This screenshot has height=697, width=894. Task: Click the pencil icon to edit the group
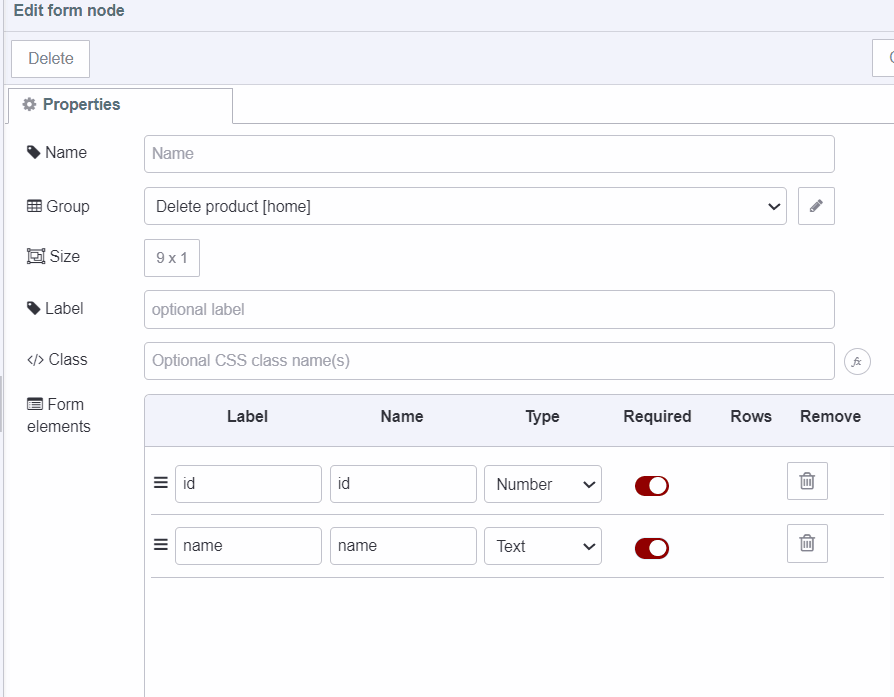(816, 206)
